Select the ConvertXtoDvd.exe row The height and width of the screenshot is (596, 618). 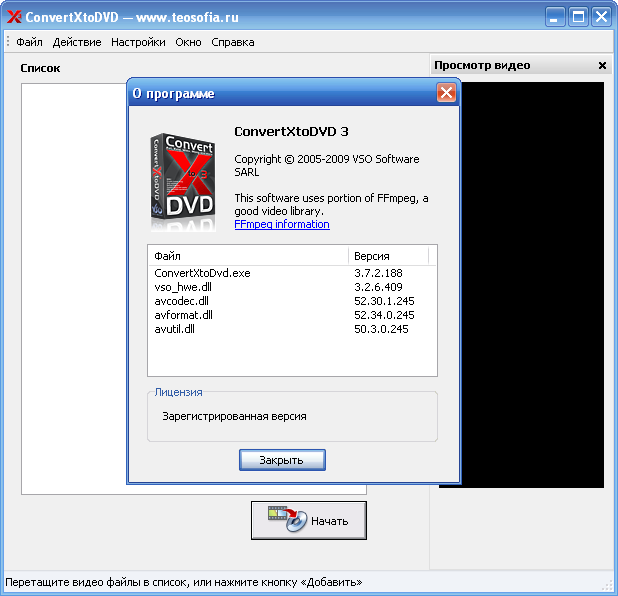click(x=292, y=273)
